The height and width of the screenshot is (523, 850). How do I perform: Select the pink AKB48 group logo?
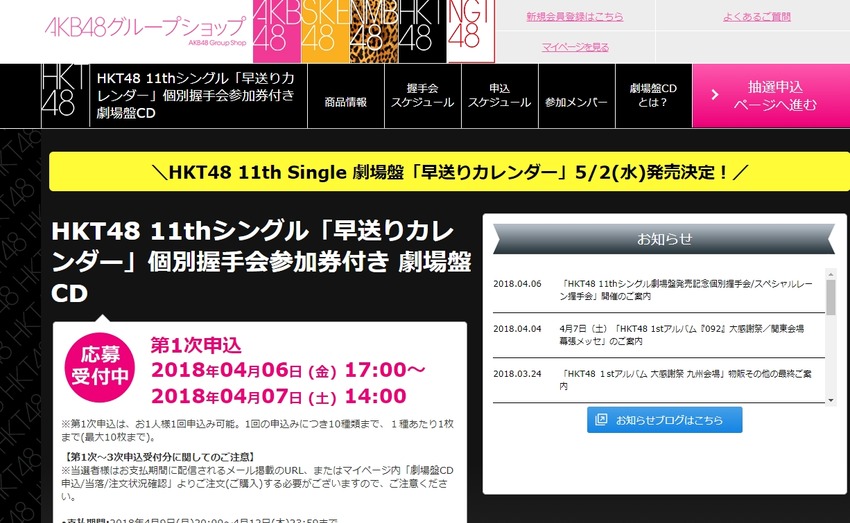coord(276,31)
